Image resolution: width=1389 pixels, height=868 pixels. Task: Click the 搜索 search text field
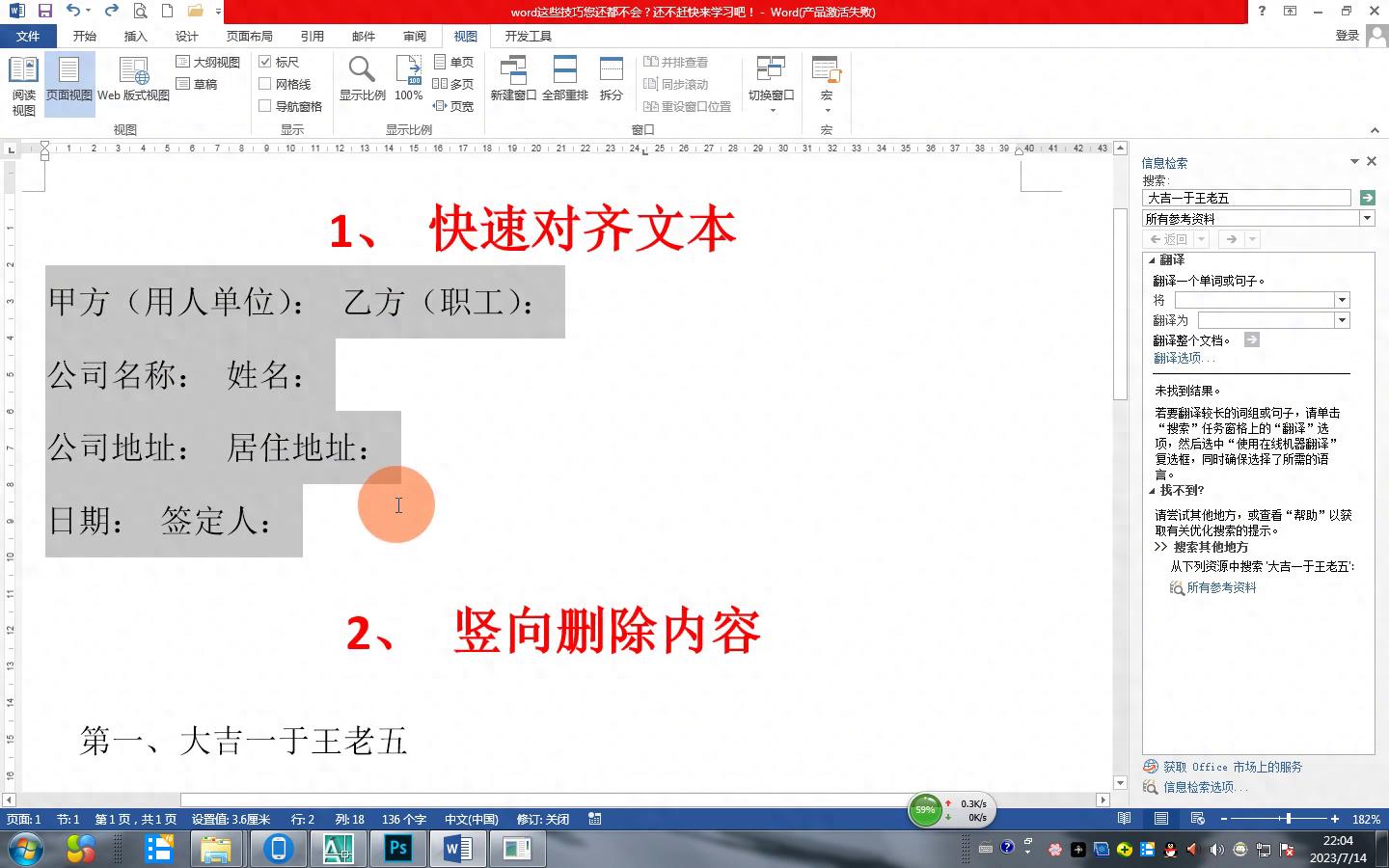pyautogui.click(x=1246, y=198)
